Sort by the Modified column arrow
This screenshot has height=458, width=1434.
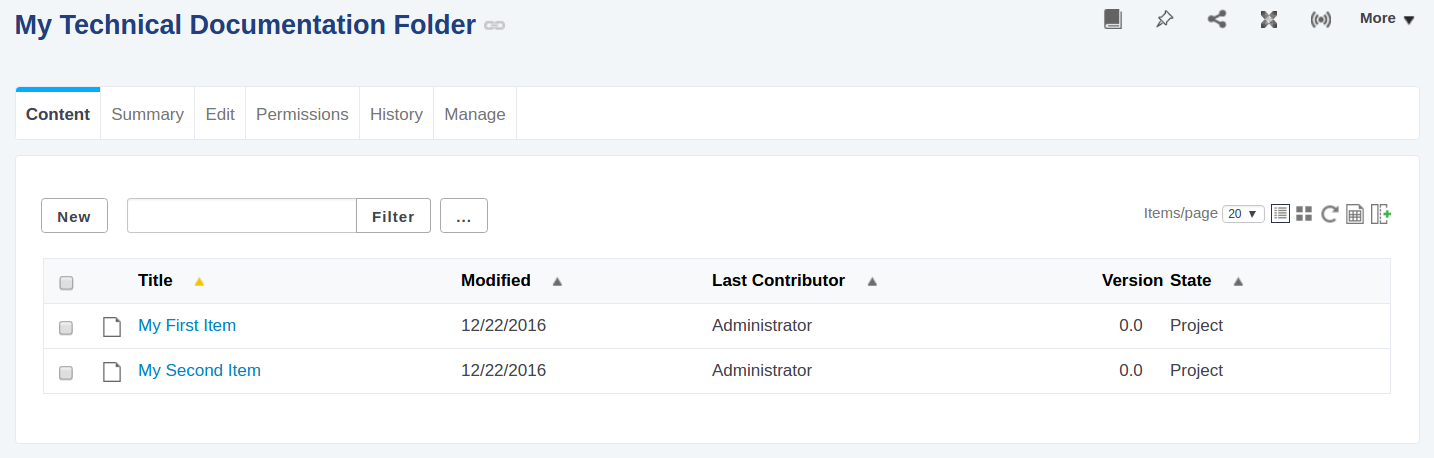[557, 281]
